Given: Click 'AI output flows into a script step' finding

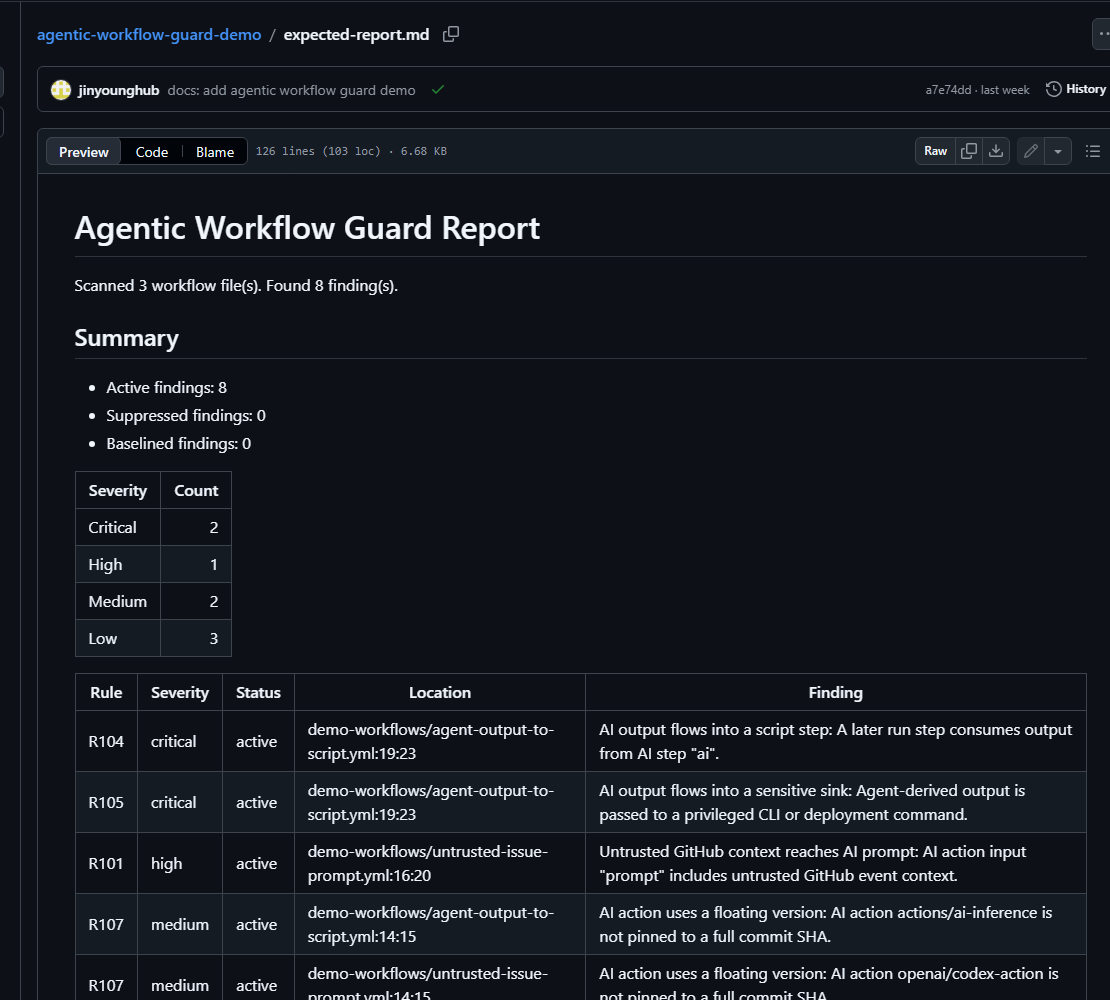Looking at the screenshot, I should [835, 741].
